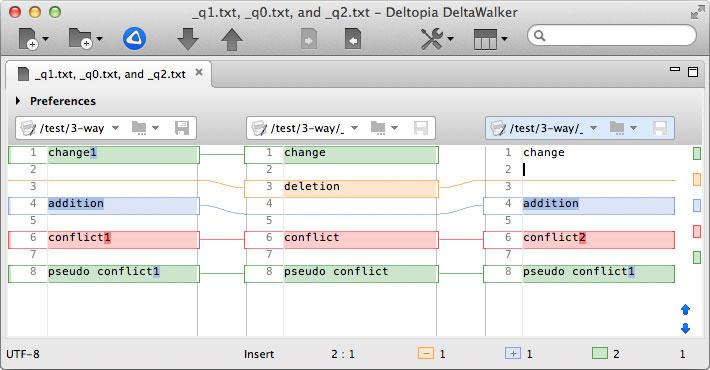
Task: Click the blue additions count icon
Action: click(513, 353)
